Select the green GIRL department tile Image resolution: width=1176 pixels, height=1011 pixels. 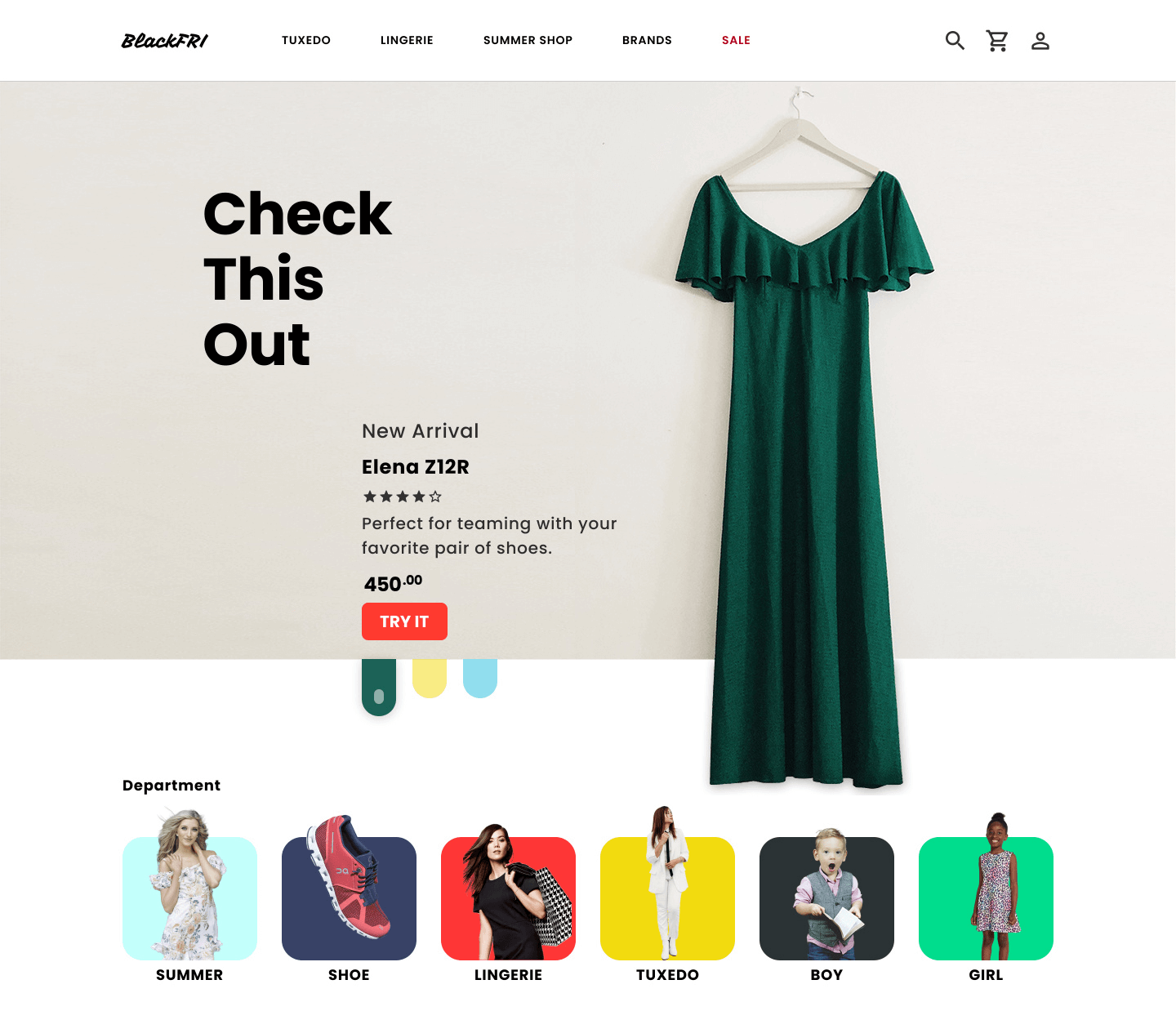pyautogui.click(x=986, y=898)
